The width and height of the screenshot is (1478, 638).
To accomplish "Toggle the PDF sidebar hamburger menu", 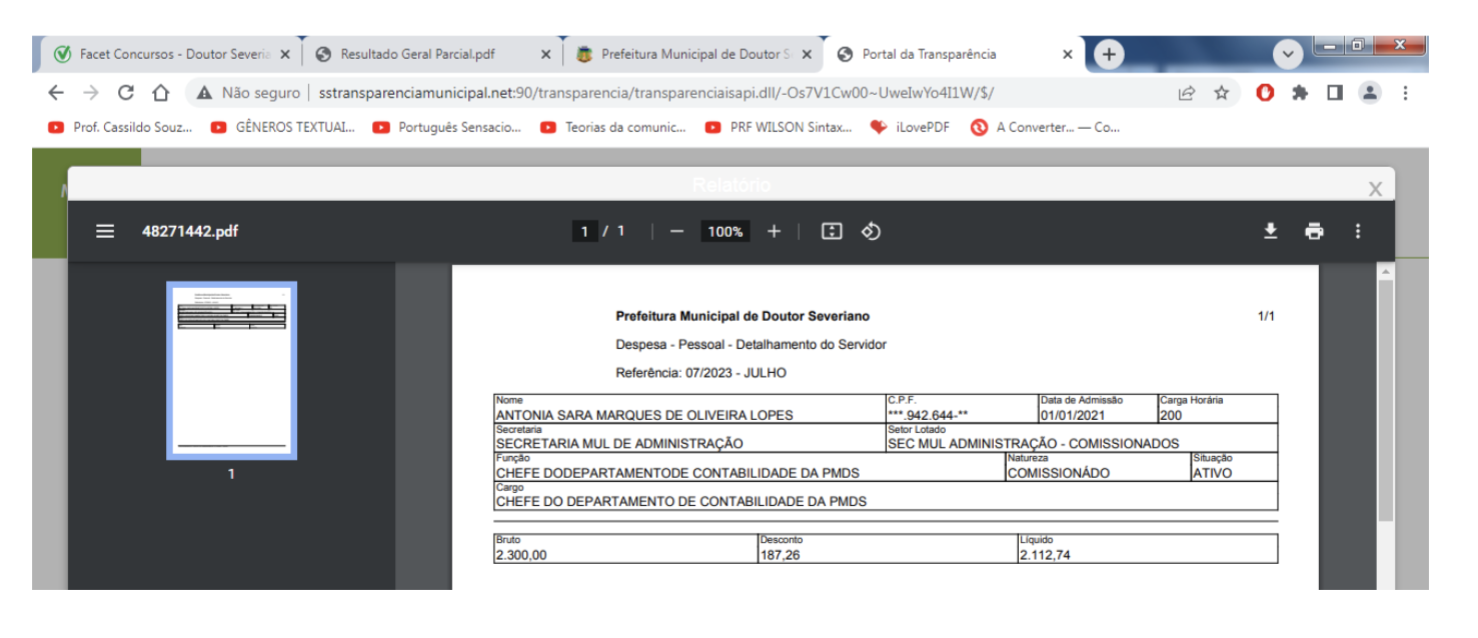I will tap(105, 231).
